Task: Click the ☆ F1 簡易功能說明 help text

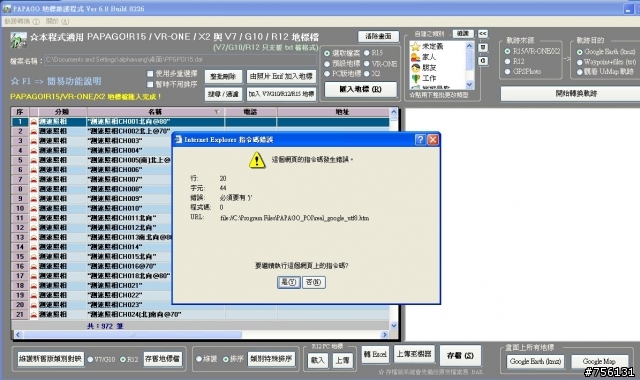Action: coord(56,81)
